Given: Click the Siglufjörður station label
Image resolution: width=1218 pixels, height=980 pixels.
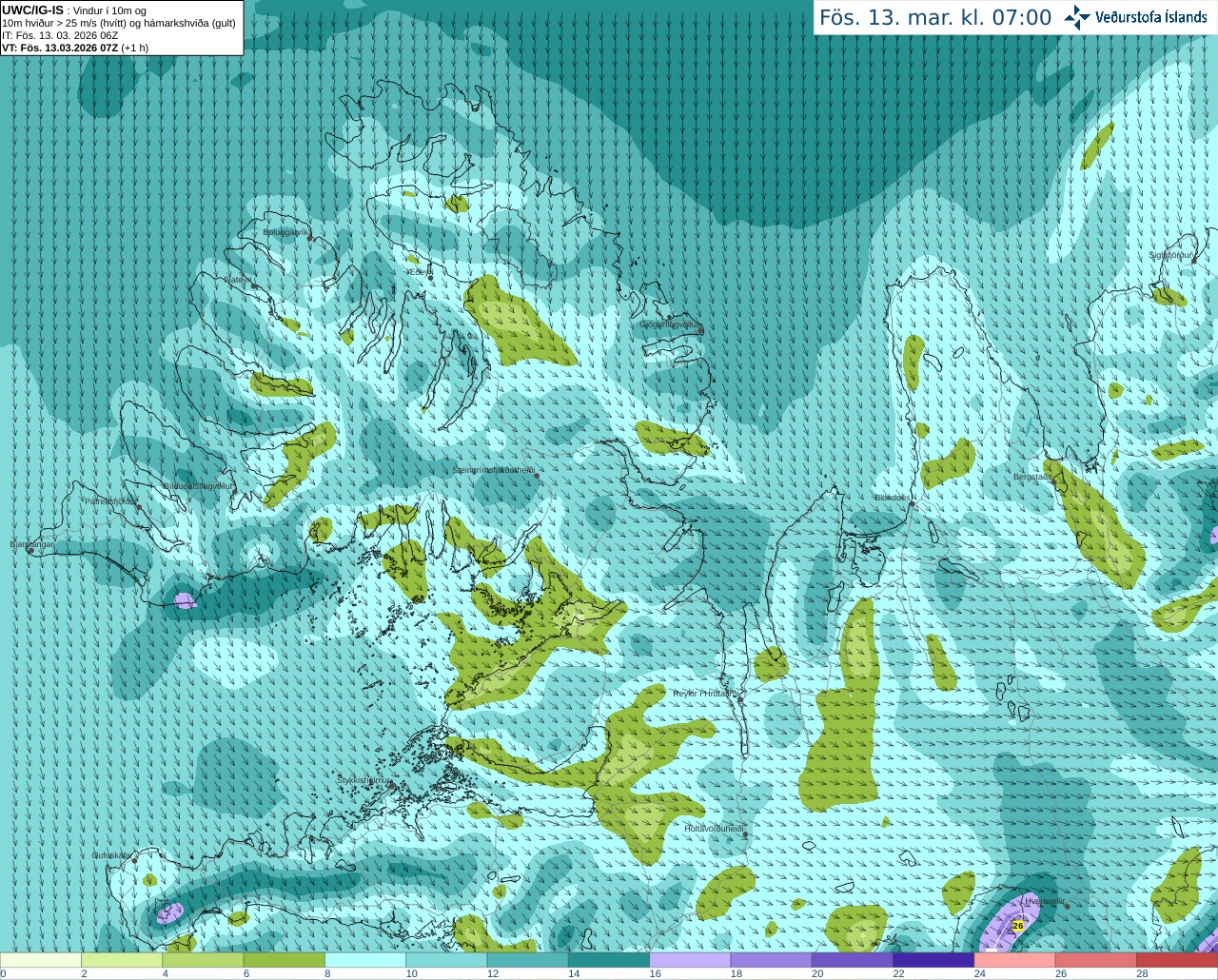Looking at the screenshot, I should point(1170,255).
